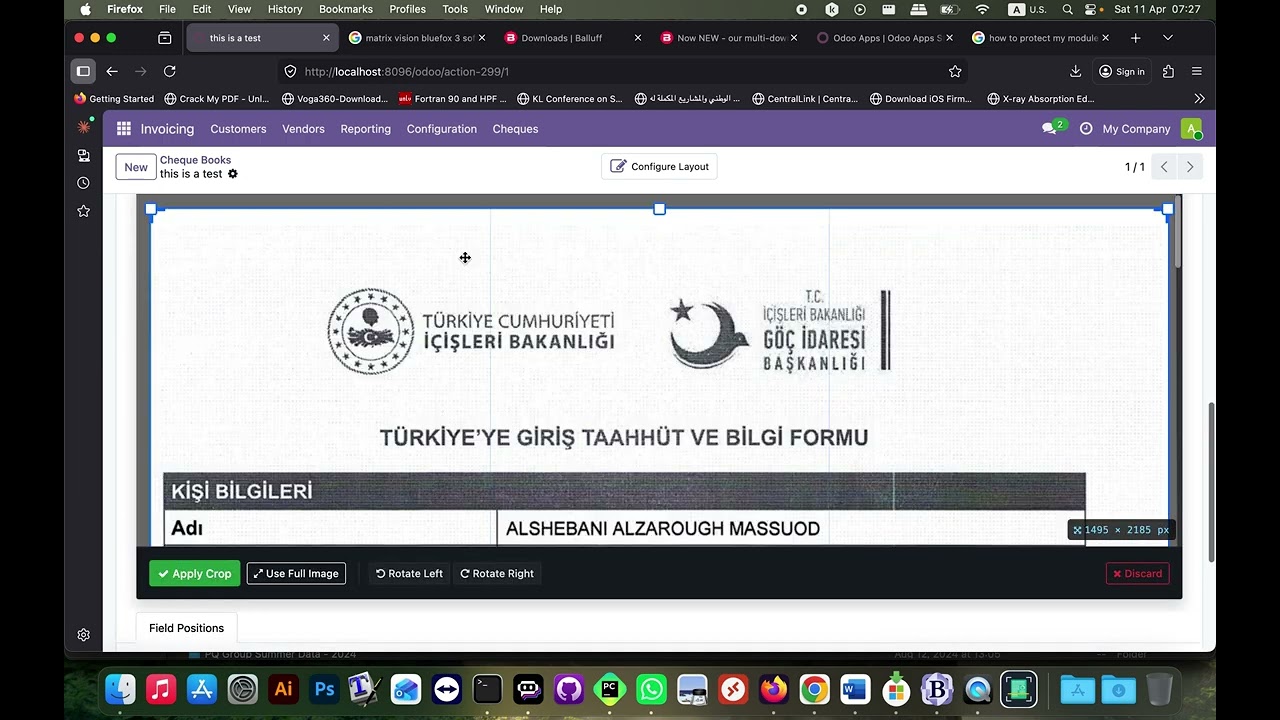Open GitHub Desktop from the Dock
The image size is (1280, 720).
click(569, 689)
